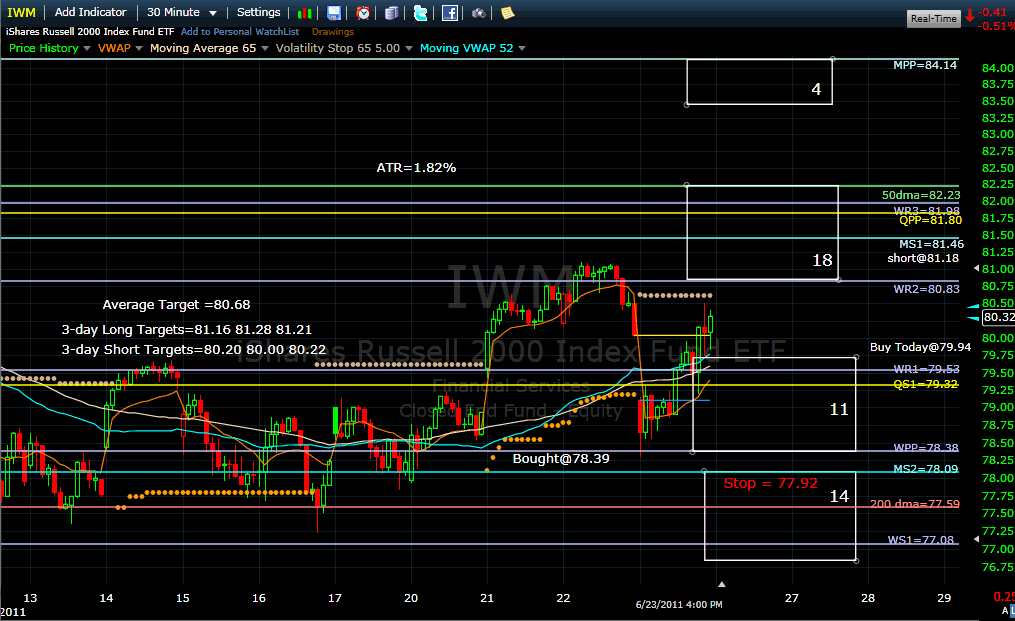Select the 'short@81.18' annotation
Screen dimensions: 1015x621
click(x=923, y=258)
